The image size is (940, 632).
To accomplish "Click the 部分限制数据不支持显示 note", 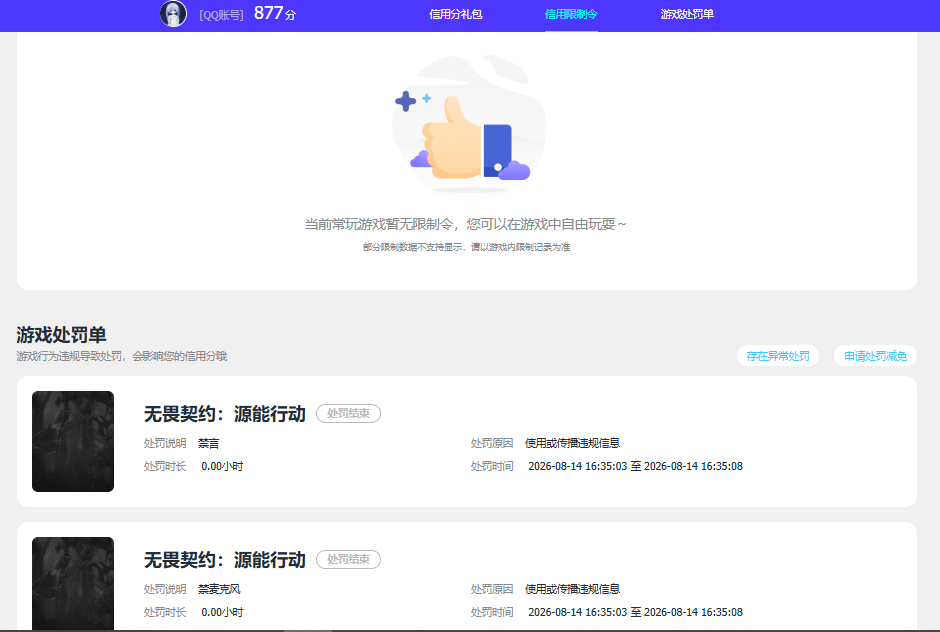I will [466, 247].
